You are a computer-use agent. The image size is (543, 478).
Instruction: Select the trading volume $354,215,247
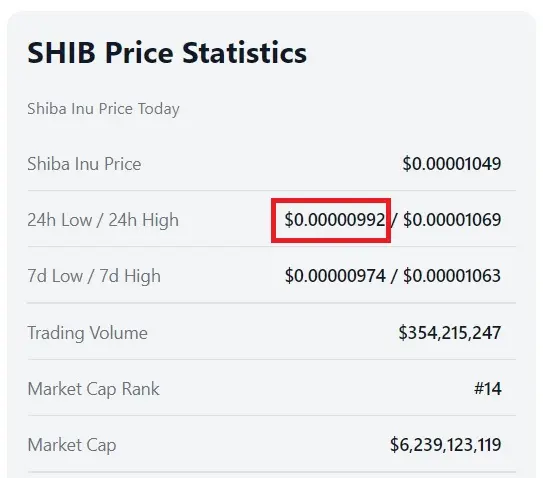(x=449, y=333)
